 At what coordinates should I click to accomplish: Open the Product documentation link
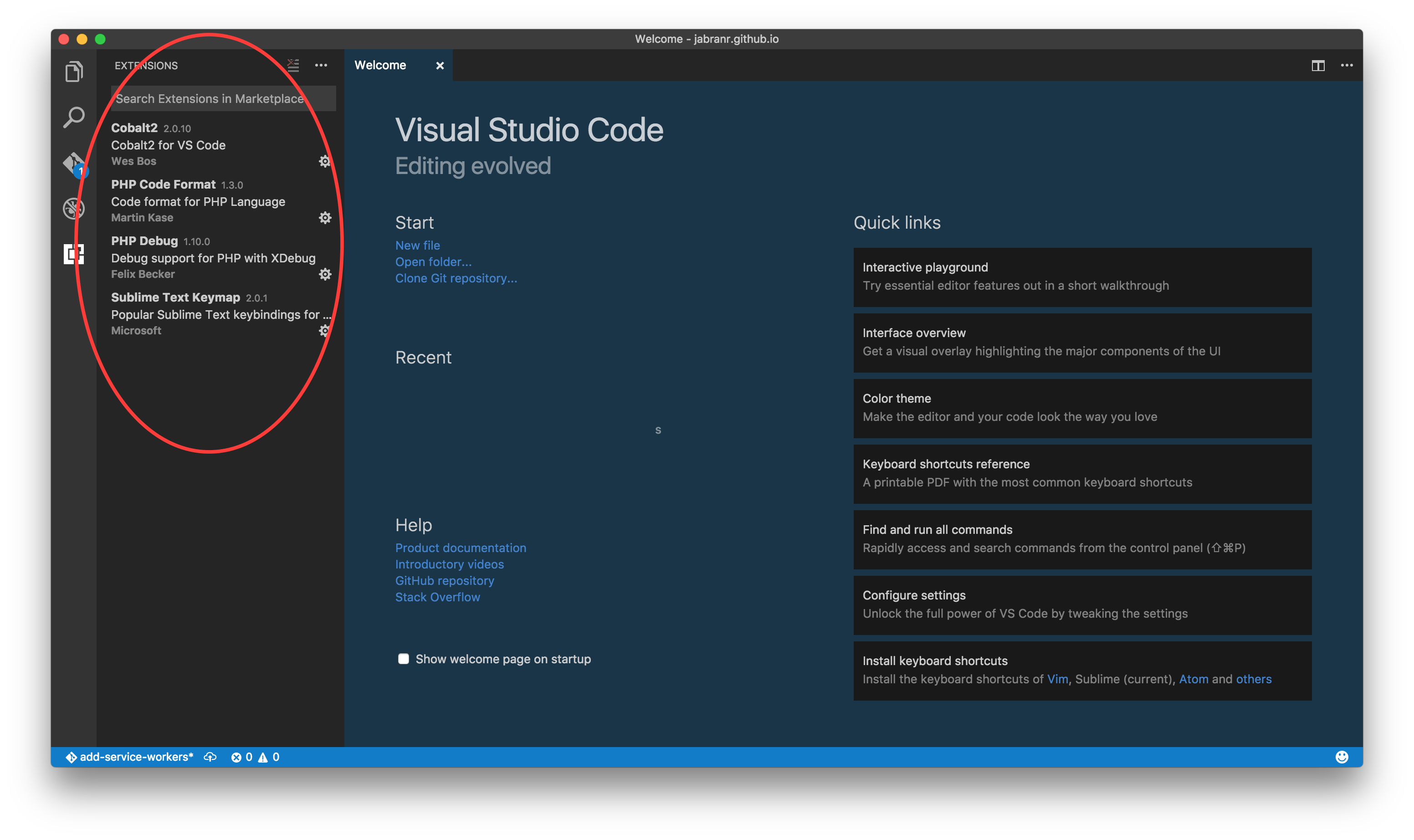[x=461, y=548]
